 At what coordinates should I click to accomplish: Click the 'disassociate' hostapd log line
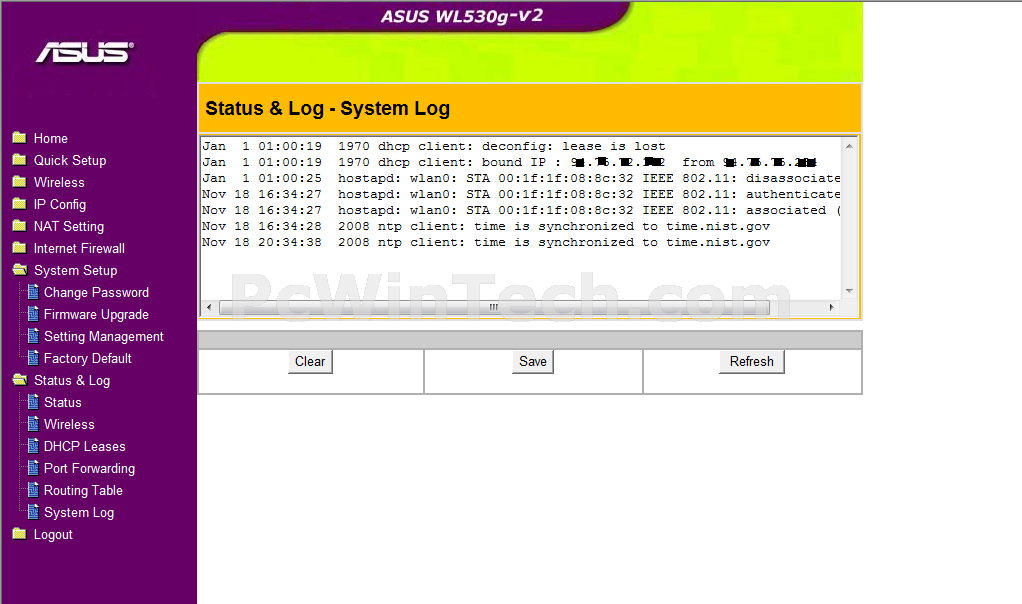click(521, 179)
